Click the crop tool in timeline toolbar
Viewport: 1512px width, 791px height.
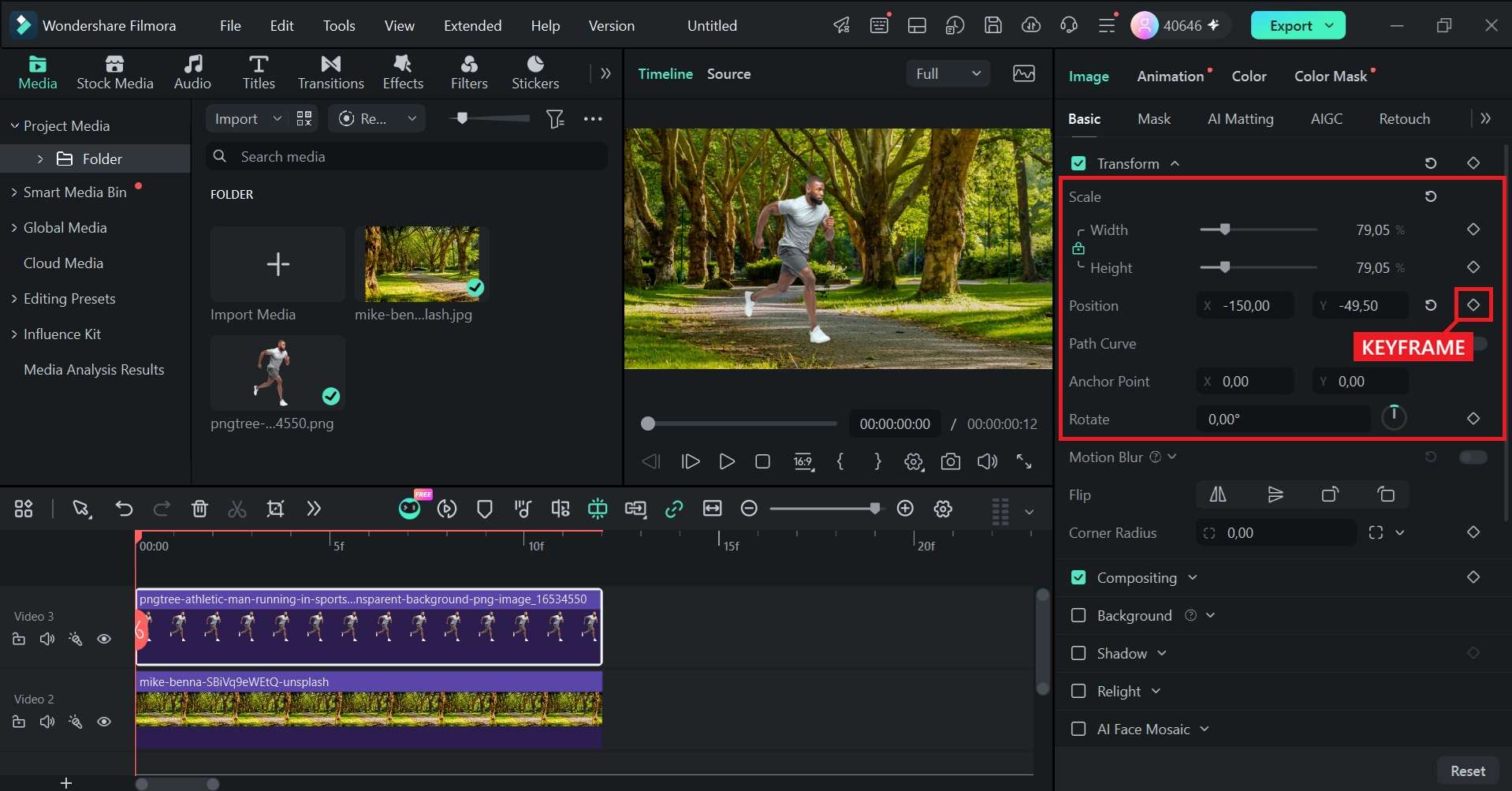coord(275,509)
